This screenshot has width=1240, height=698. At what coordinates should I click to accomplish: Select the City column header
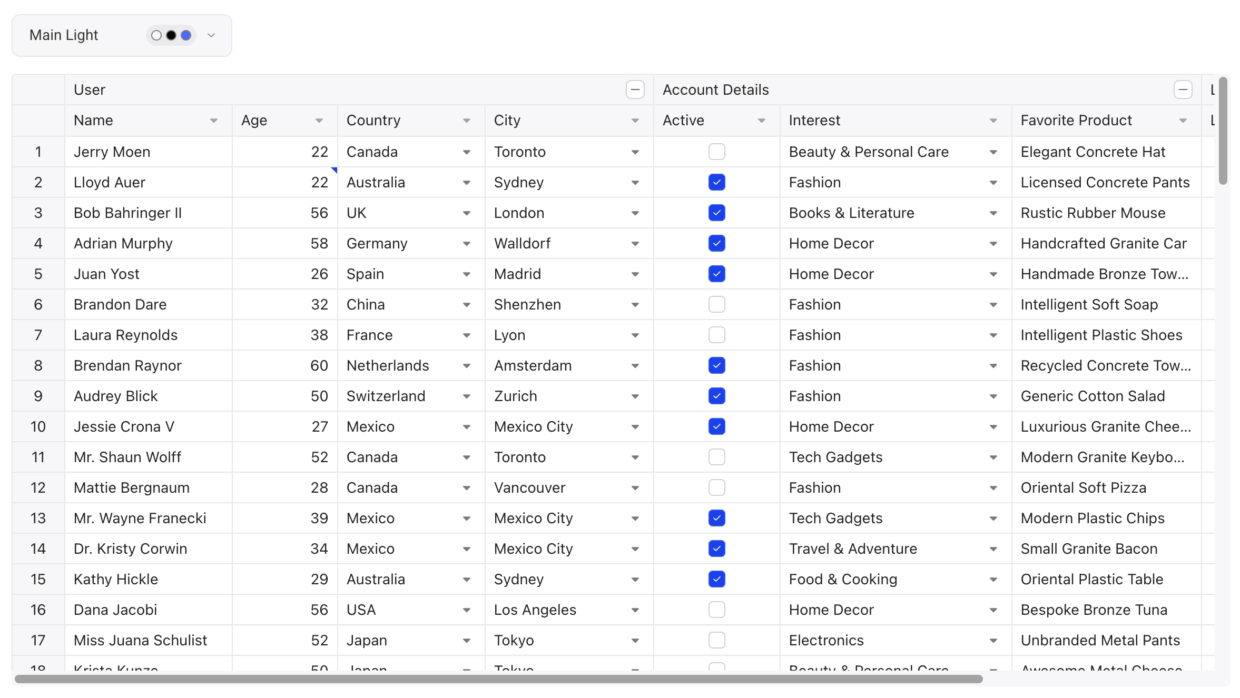[x=569, y=121]
